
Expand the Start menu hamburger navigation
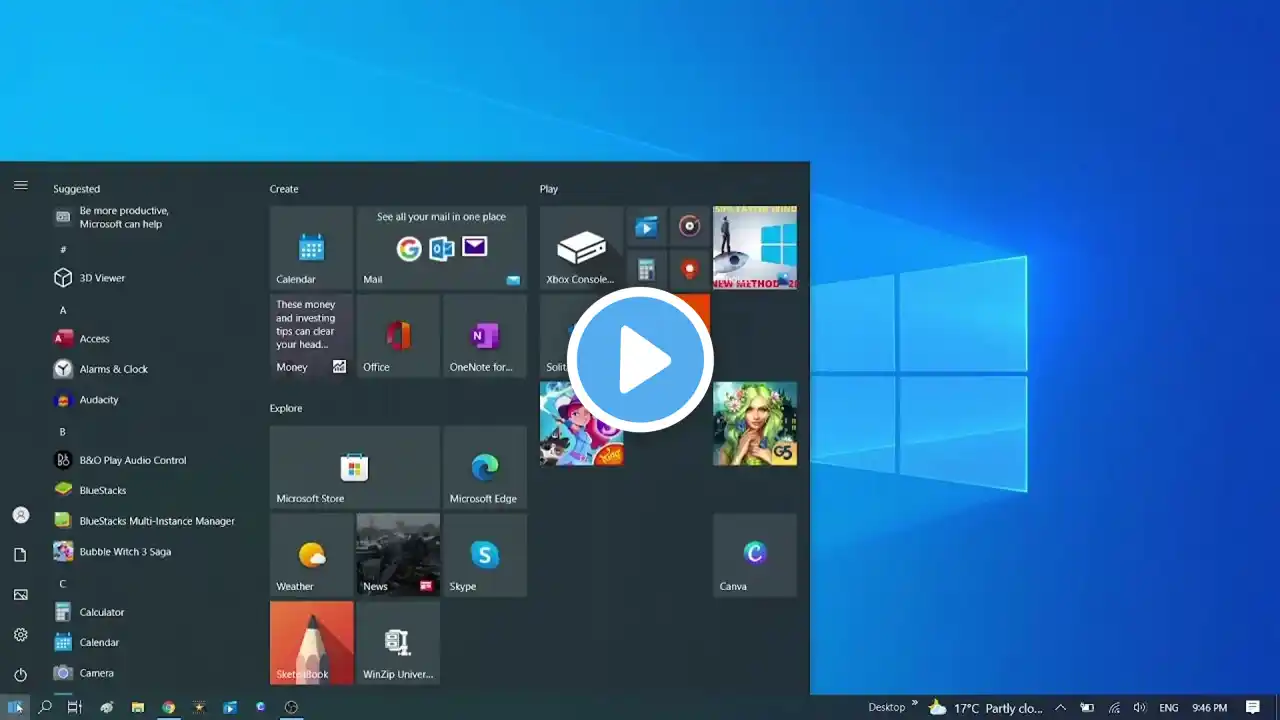coord(20,185)
